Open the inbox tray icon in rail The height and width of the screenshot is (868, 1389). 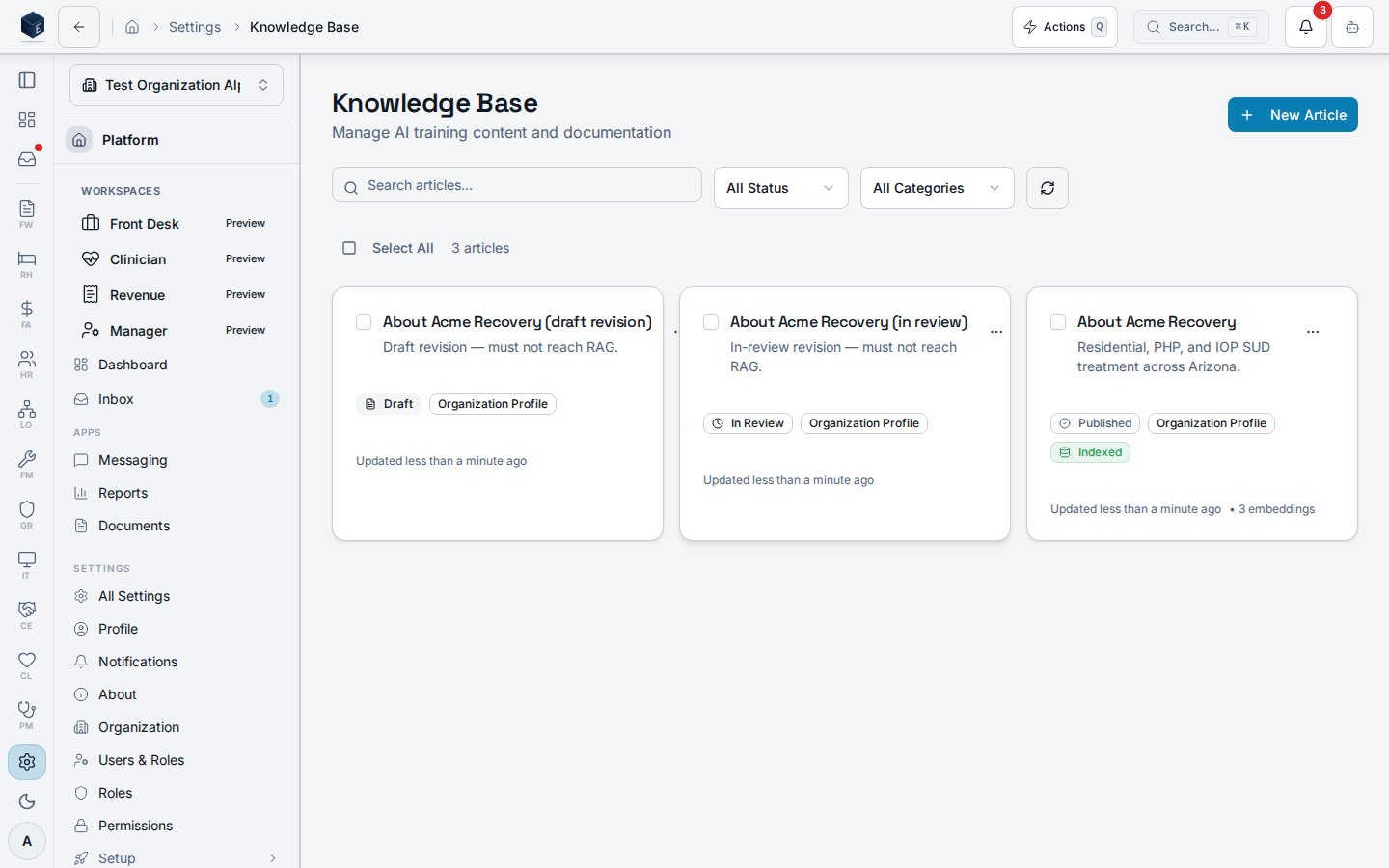point(27,159)
